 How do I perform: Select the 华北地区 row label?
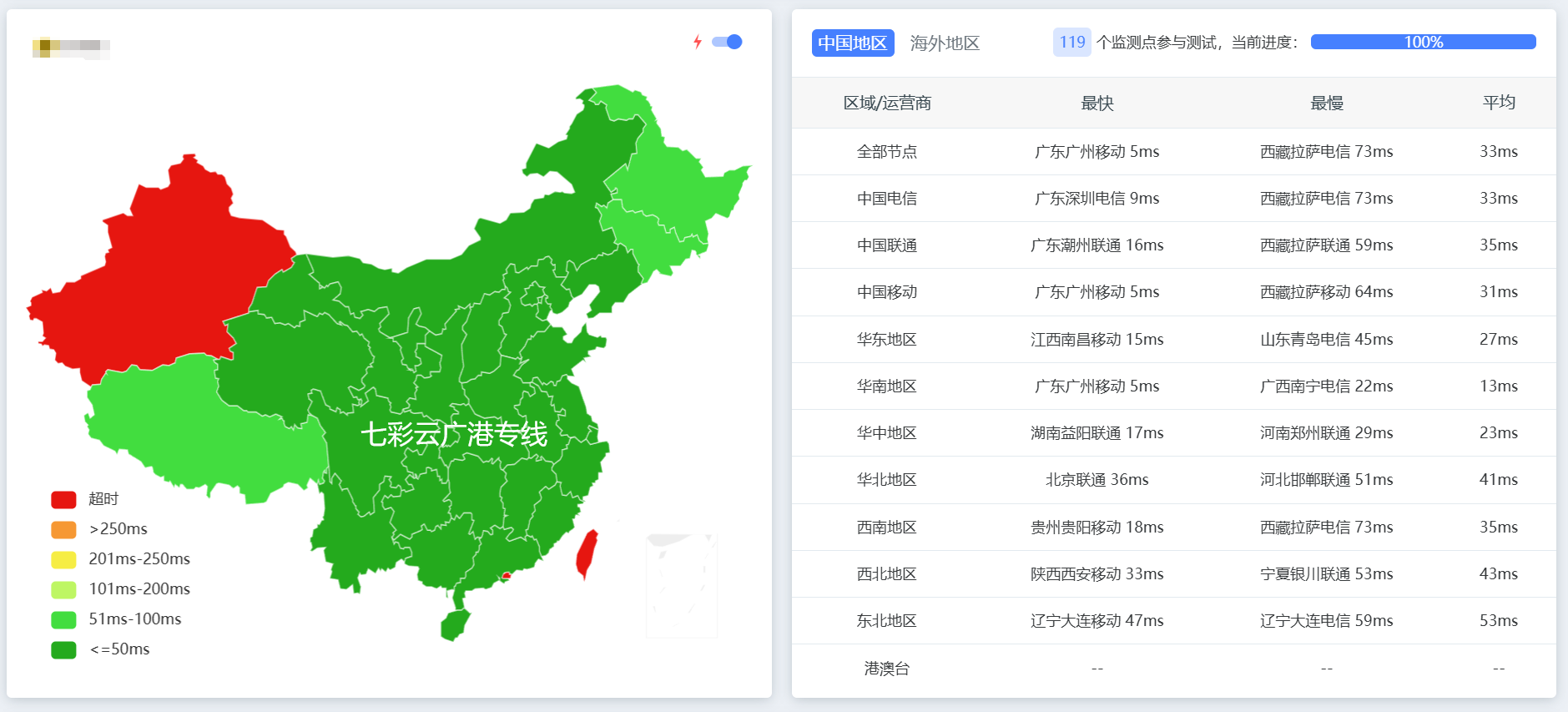click(x=887, y=479)
